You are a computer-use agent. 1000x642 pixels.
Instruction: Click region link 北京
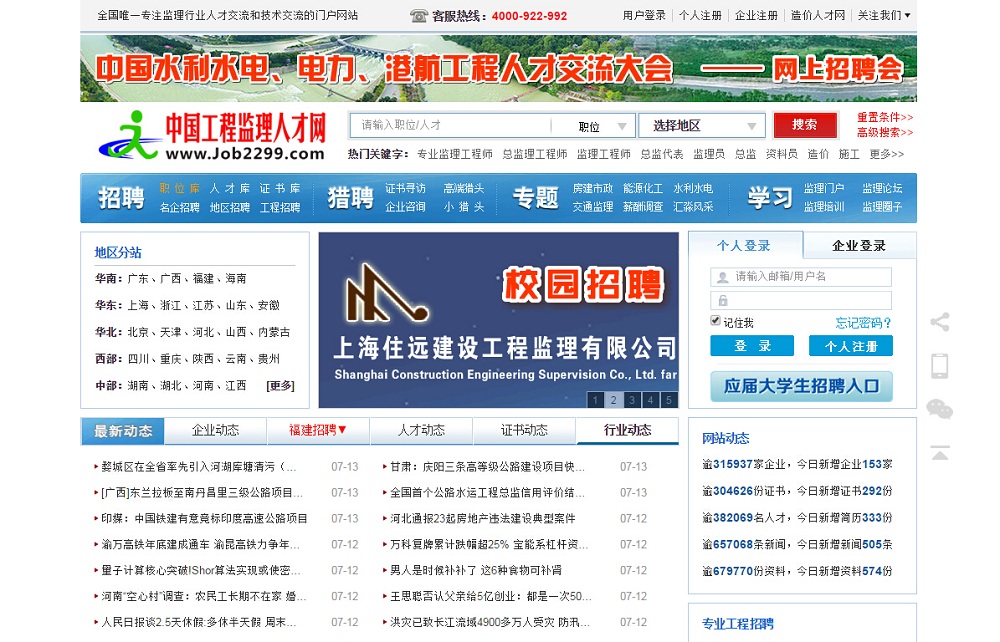click(138, 332)
